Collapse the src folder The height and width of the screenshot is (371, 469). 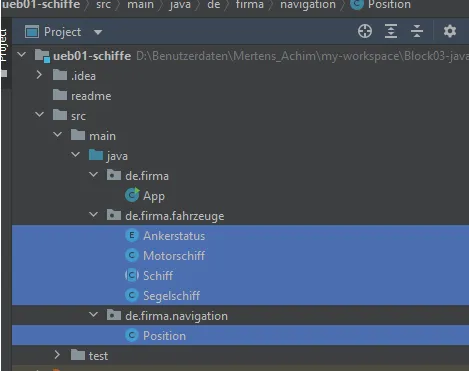tap(39, 115)
